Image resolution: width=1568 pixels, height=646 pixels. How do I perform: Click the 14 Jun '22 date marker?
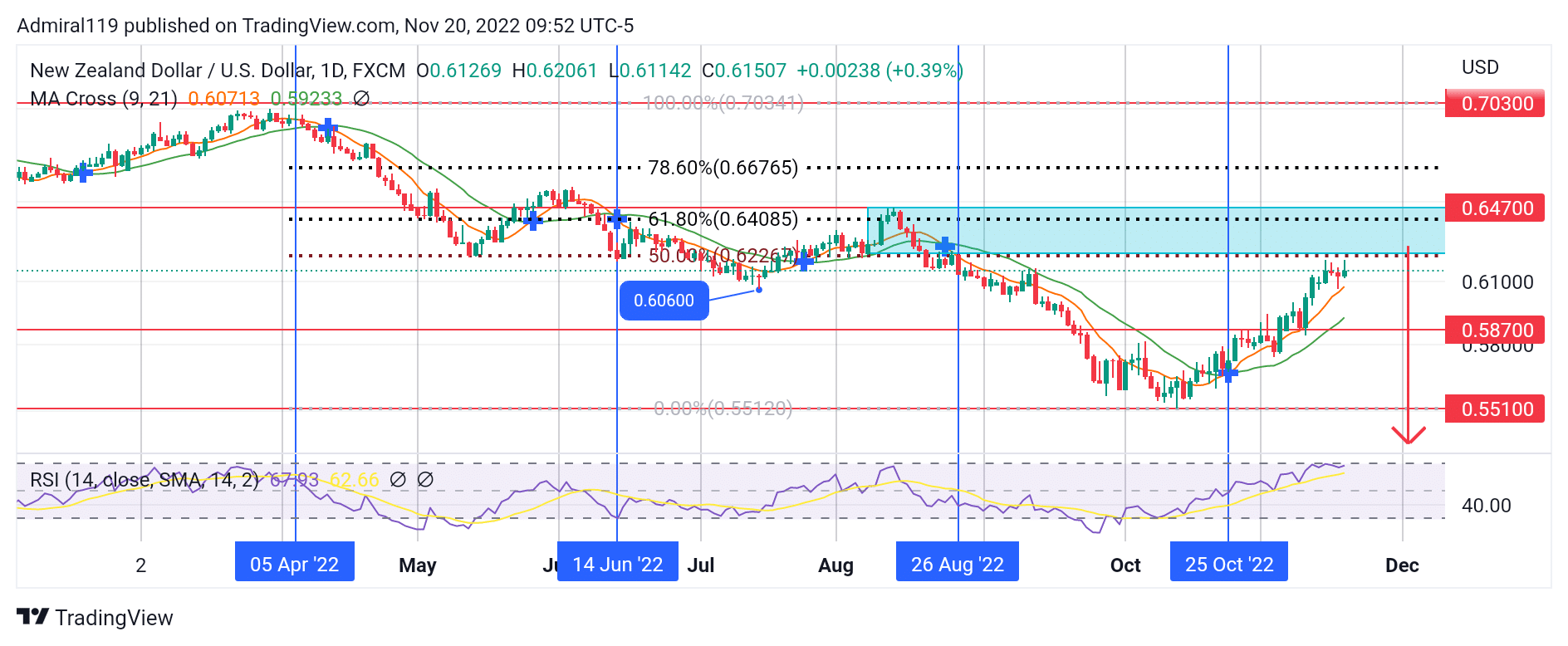click(x=618, y=562)
